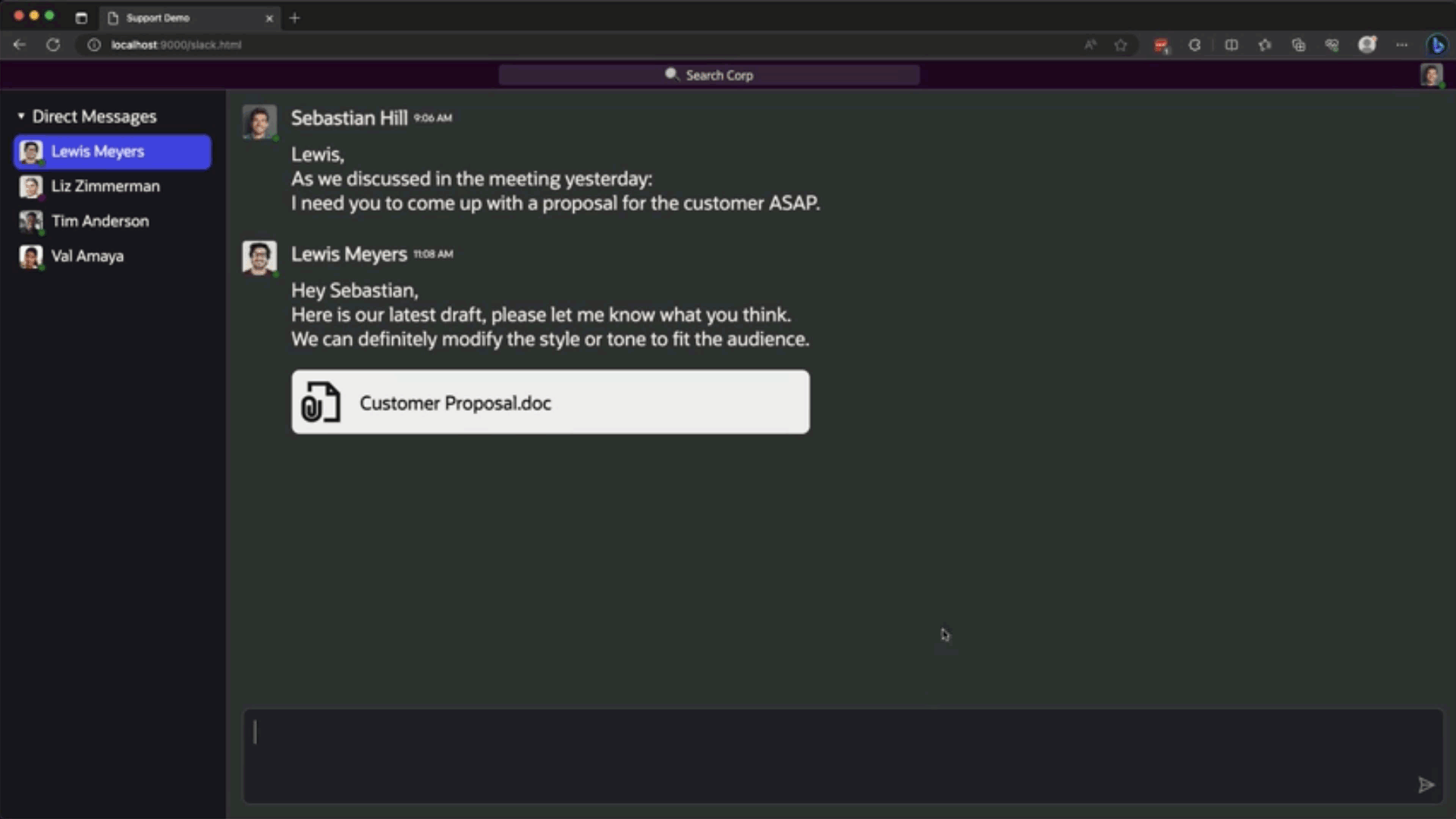
Task: Open the browser split screen icon
Action: (x=1232, y=45)
